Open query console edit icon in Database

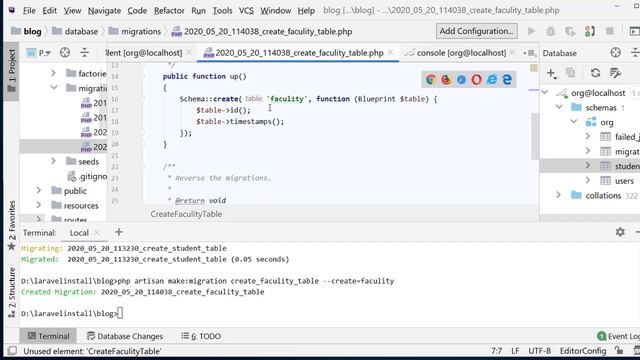click(x=615, y=73)
